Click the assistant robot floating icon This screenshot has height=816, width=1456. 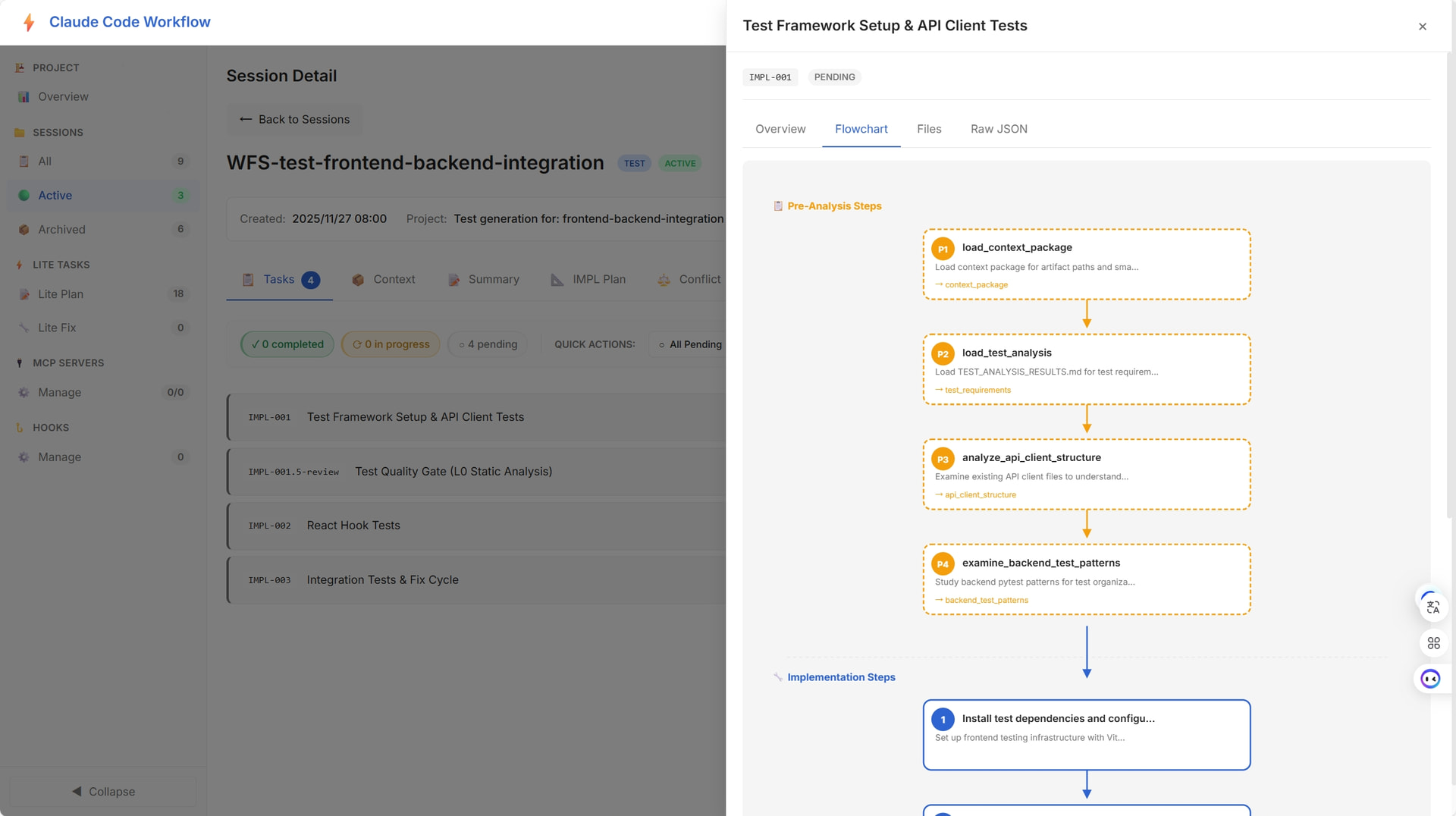coord(1431,679)
